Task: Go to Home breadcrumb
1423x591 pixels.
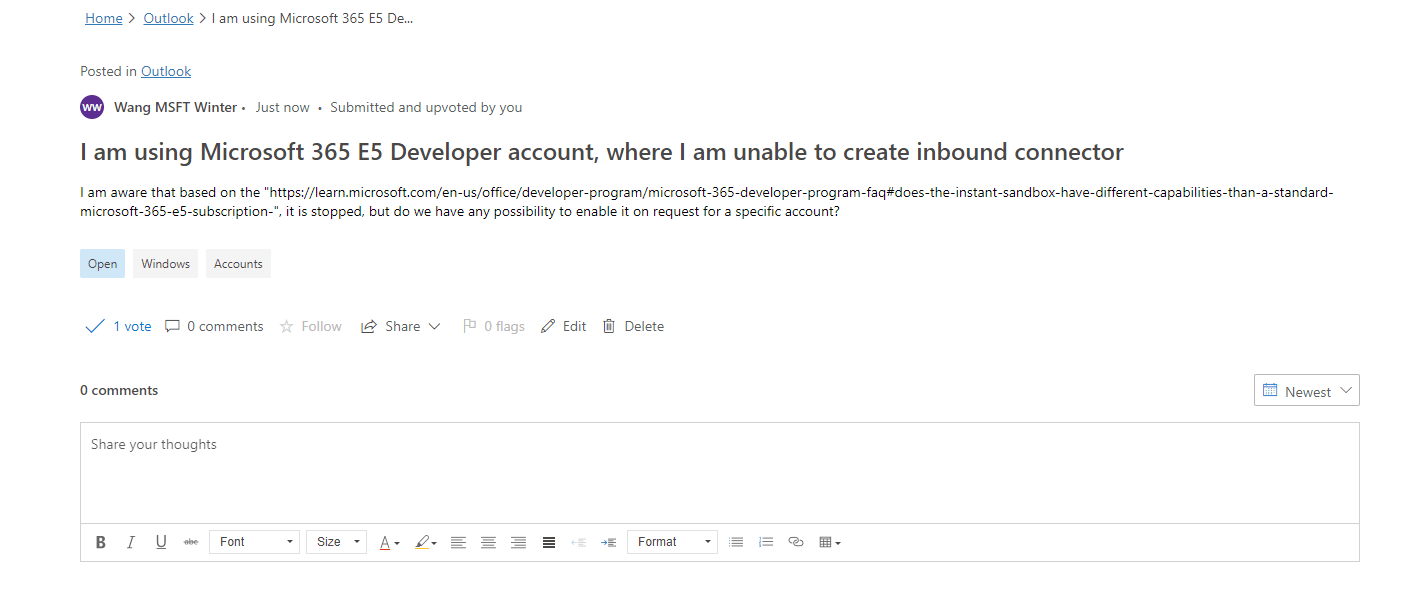Action: [x=104, y=18]
